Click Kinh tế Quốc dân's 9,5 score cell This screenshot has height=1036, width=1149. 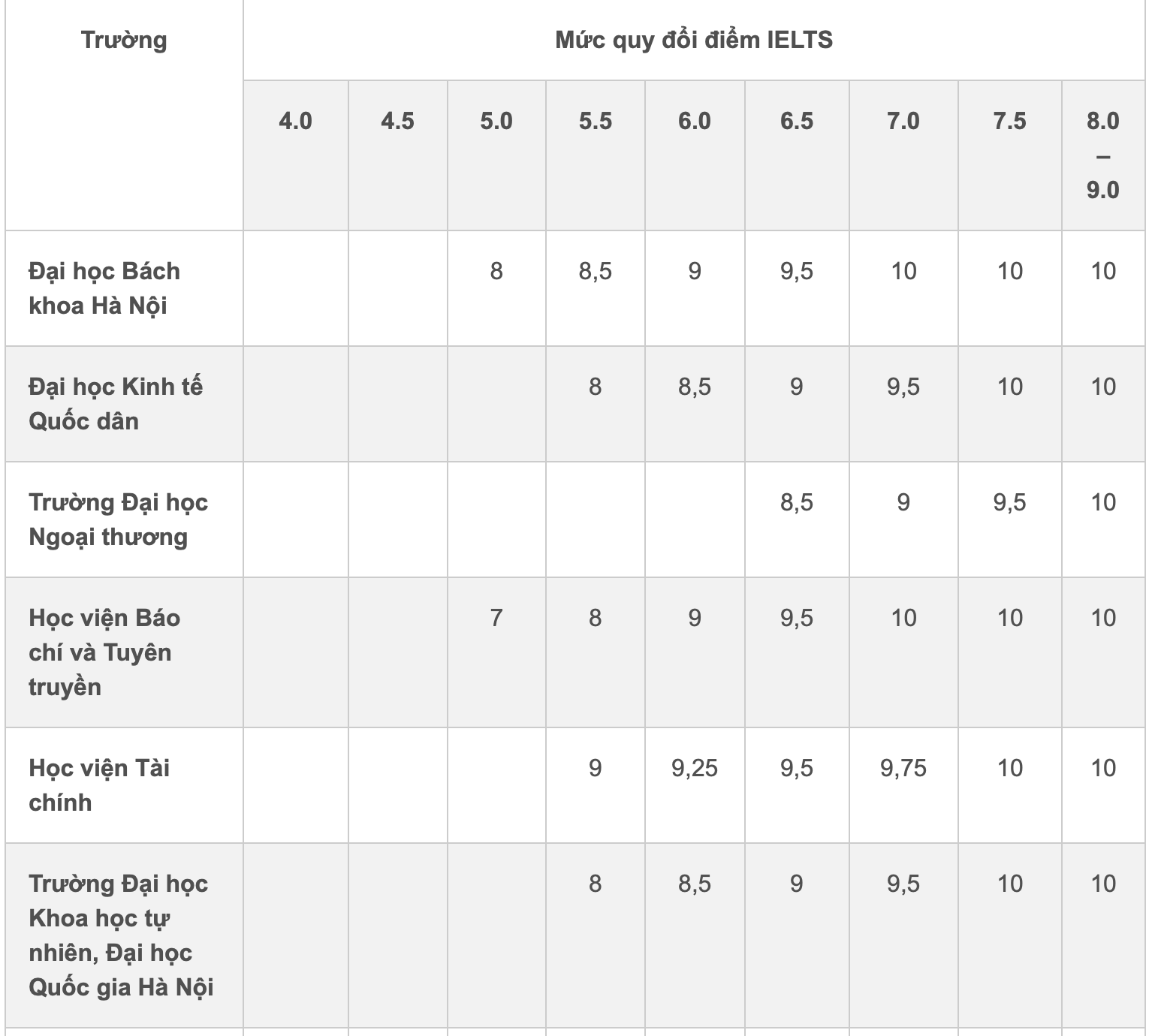tap(903, 387)
